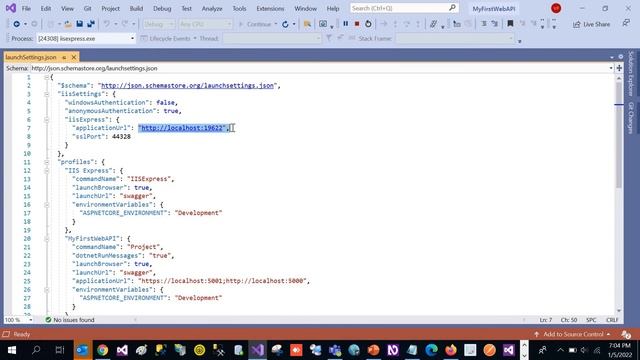Click the split editor button above scrollbar

(619, 68)
